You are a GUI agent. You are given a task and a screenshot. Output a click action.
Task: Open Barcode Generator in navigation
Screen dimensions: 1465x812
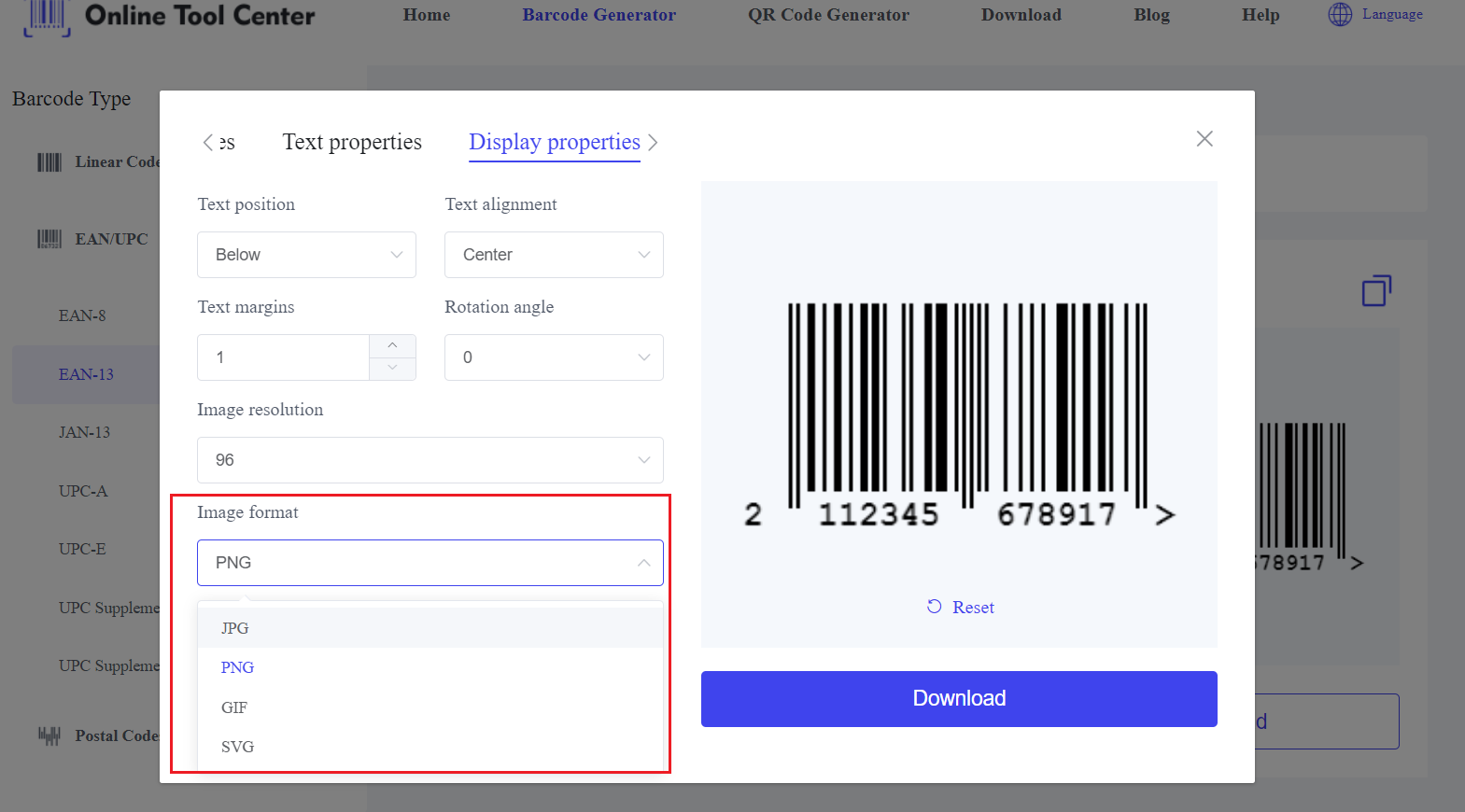(x=599, y=15)
